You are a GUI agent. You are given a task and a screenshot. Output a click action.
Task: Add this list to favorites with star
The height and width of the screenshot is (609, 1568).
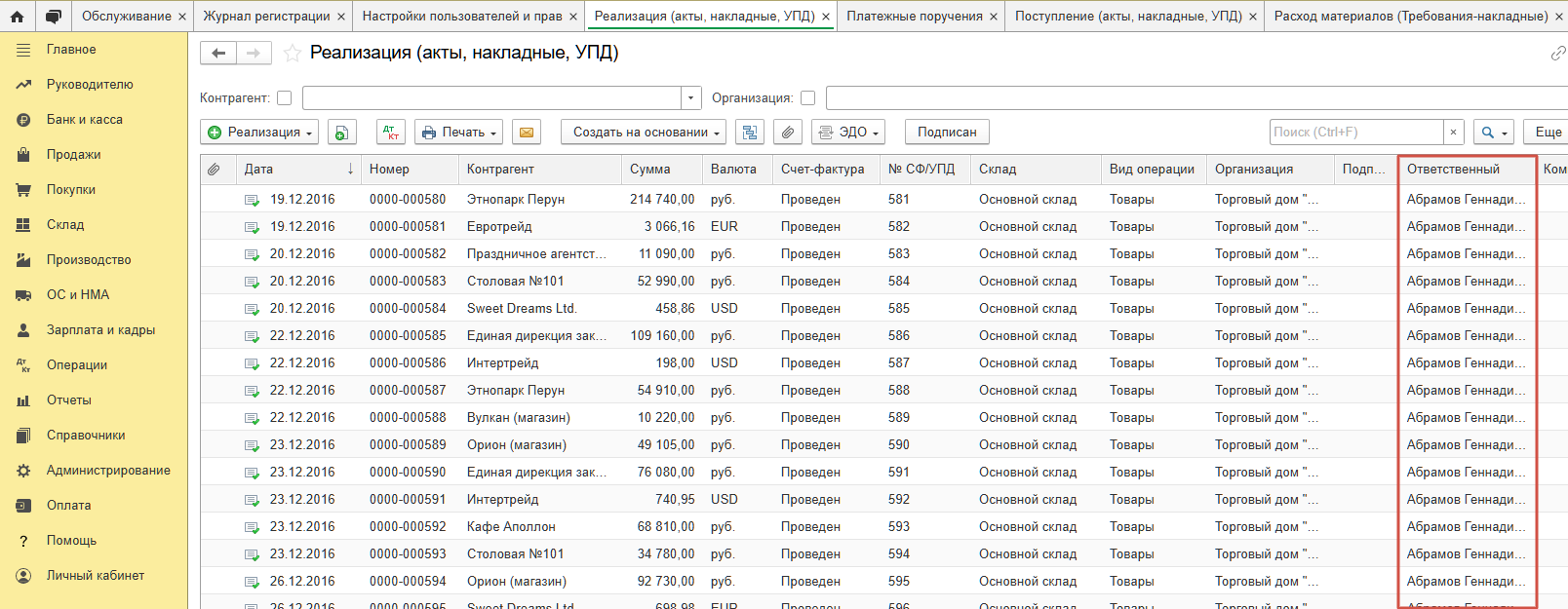tap(292, 54)
